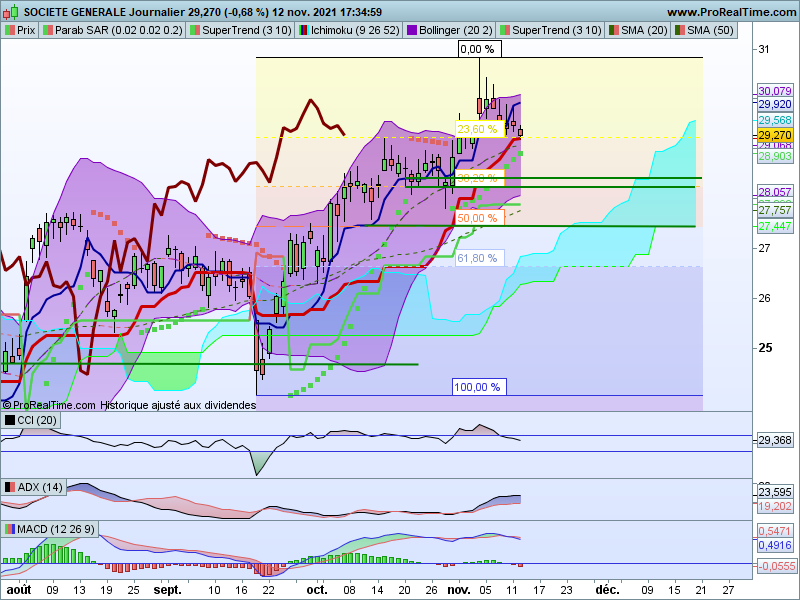Click the 28,057 price tag on the axis
The width and height of the screenshot is (800, 600).
click(x=774, y=192)
